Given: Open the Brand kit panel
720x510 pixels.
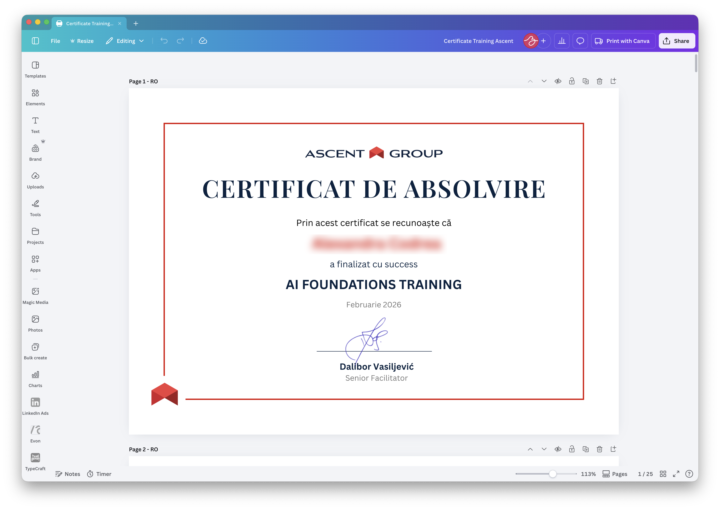Looking at the screenshot, I should (35, 152).
